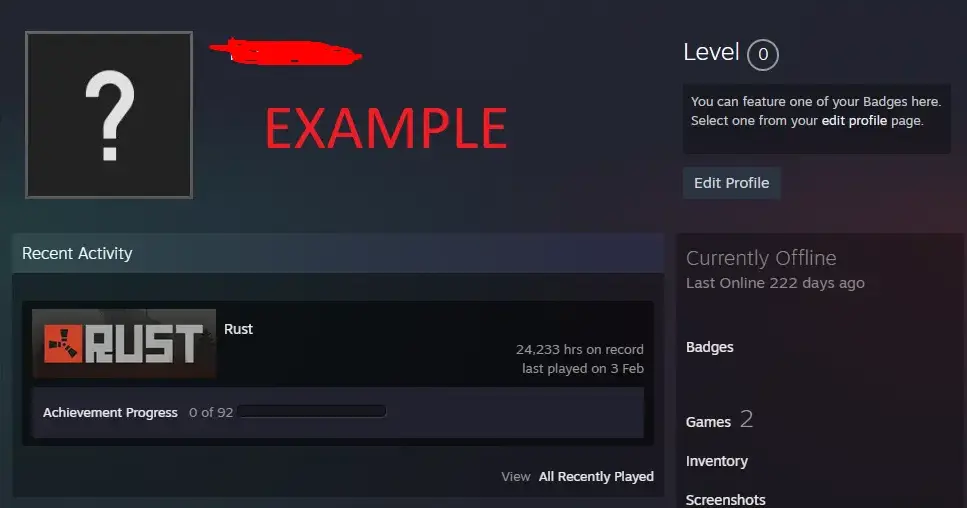Click the Level 0 badge circle

click(x=763, y=55)
